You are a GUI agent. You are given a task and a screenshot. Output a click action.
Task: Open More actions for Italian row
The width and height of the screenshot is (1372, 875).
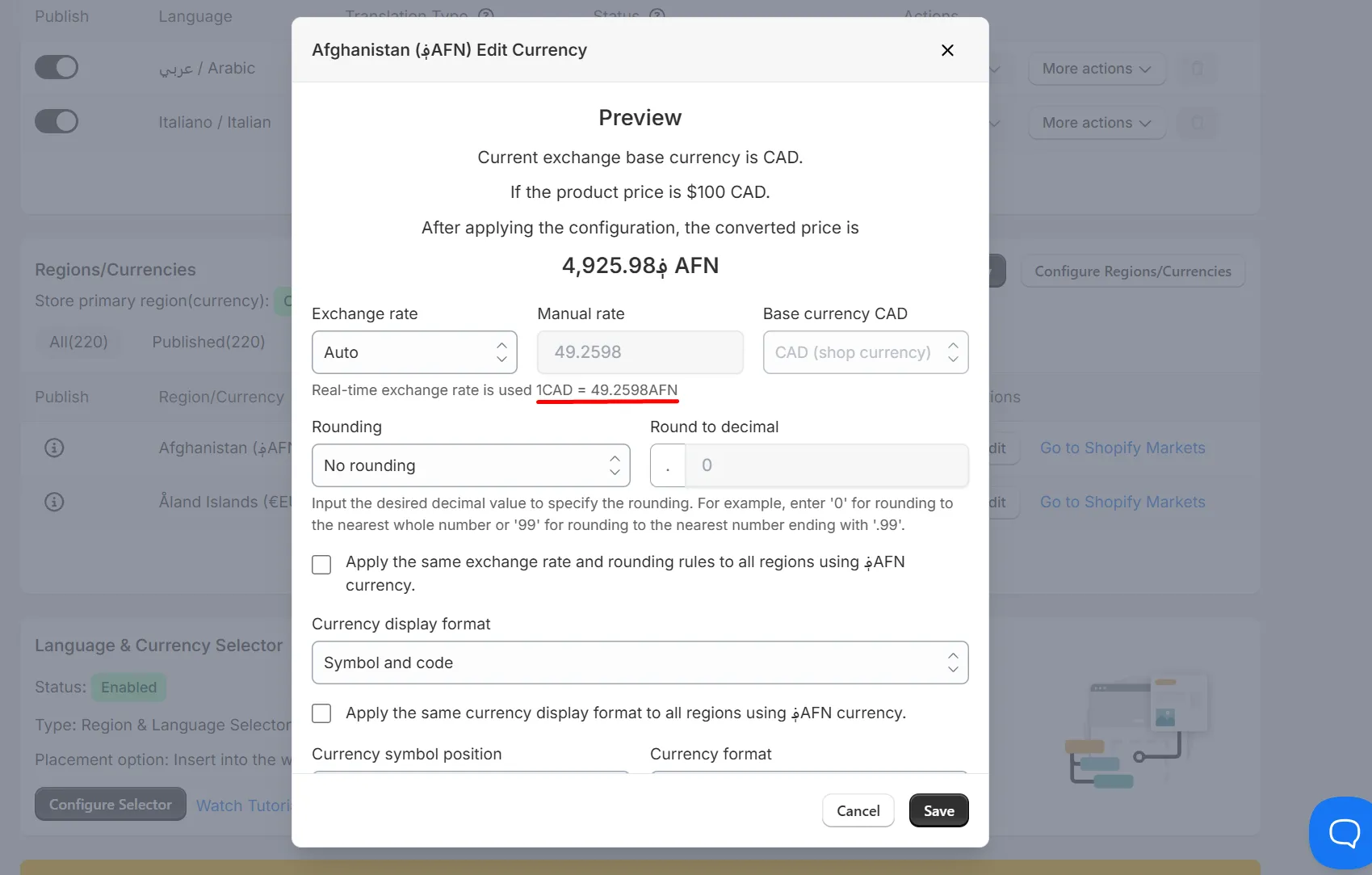pos(1097,123)
